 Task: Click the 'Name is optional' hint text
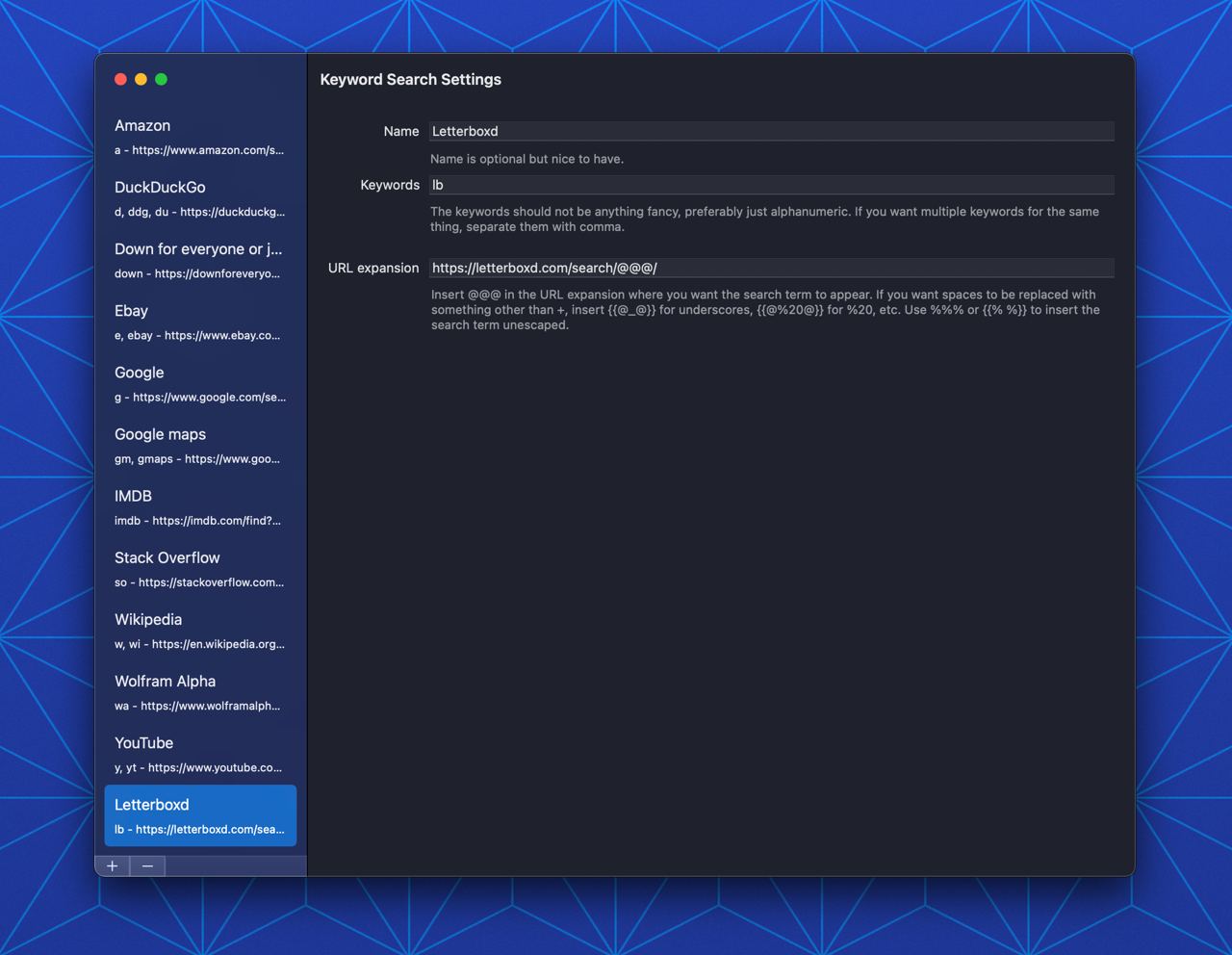click(526, 159)
